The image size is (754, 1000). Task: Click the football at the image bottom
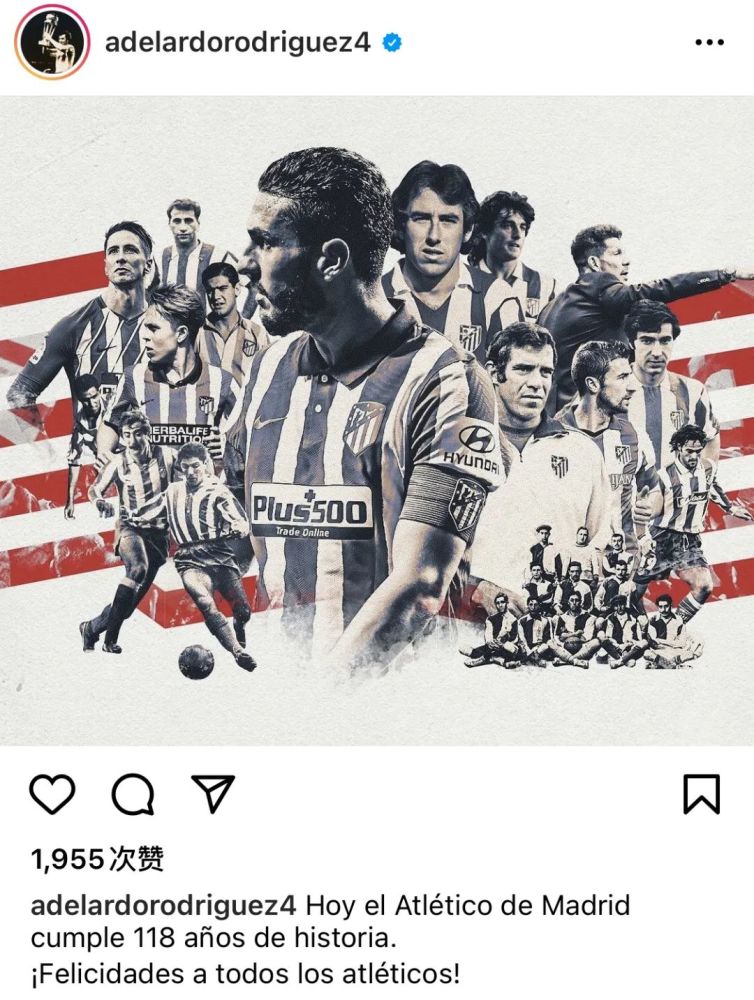(196, 661)
